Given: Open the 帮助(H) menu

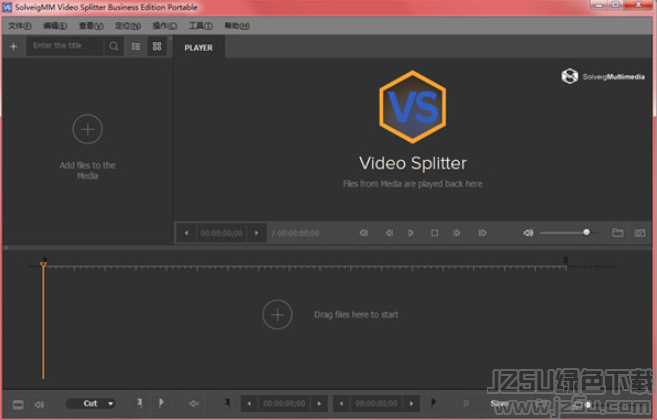Looking at the screenshot, I should [237, 26].
